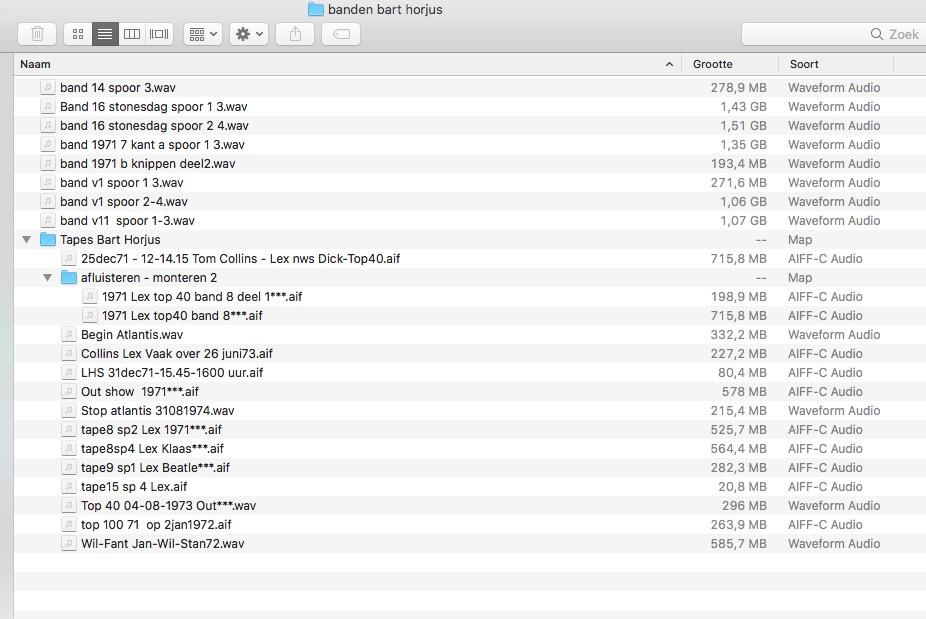Click the share toolbar icon

295,34
